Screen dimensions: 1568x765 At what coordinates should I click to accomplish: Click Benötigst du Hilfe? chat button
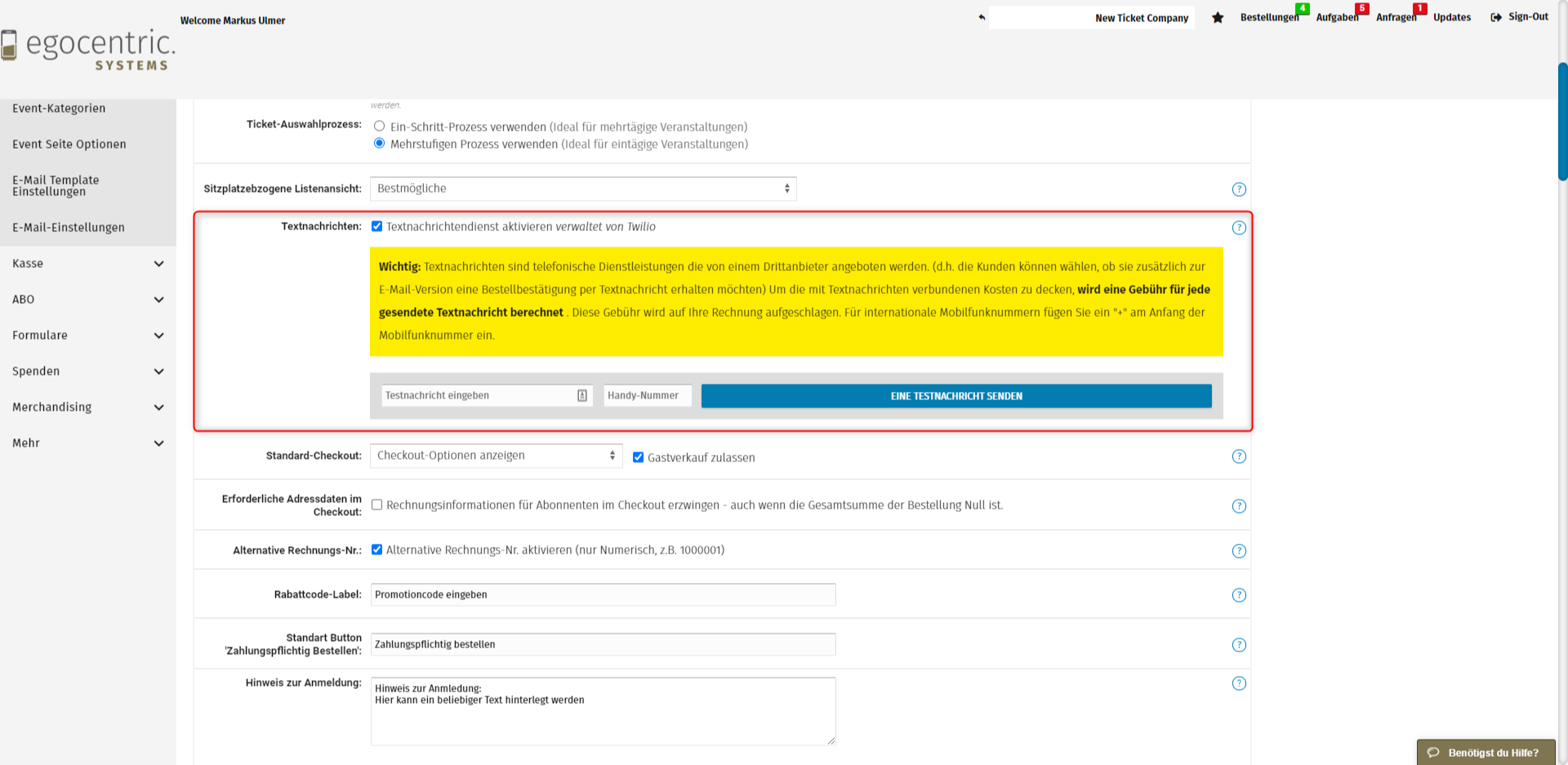point(1486,752)
